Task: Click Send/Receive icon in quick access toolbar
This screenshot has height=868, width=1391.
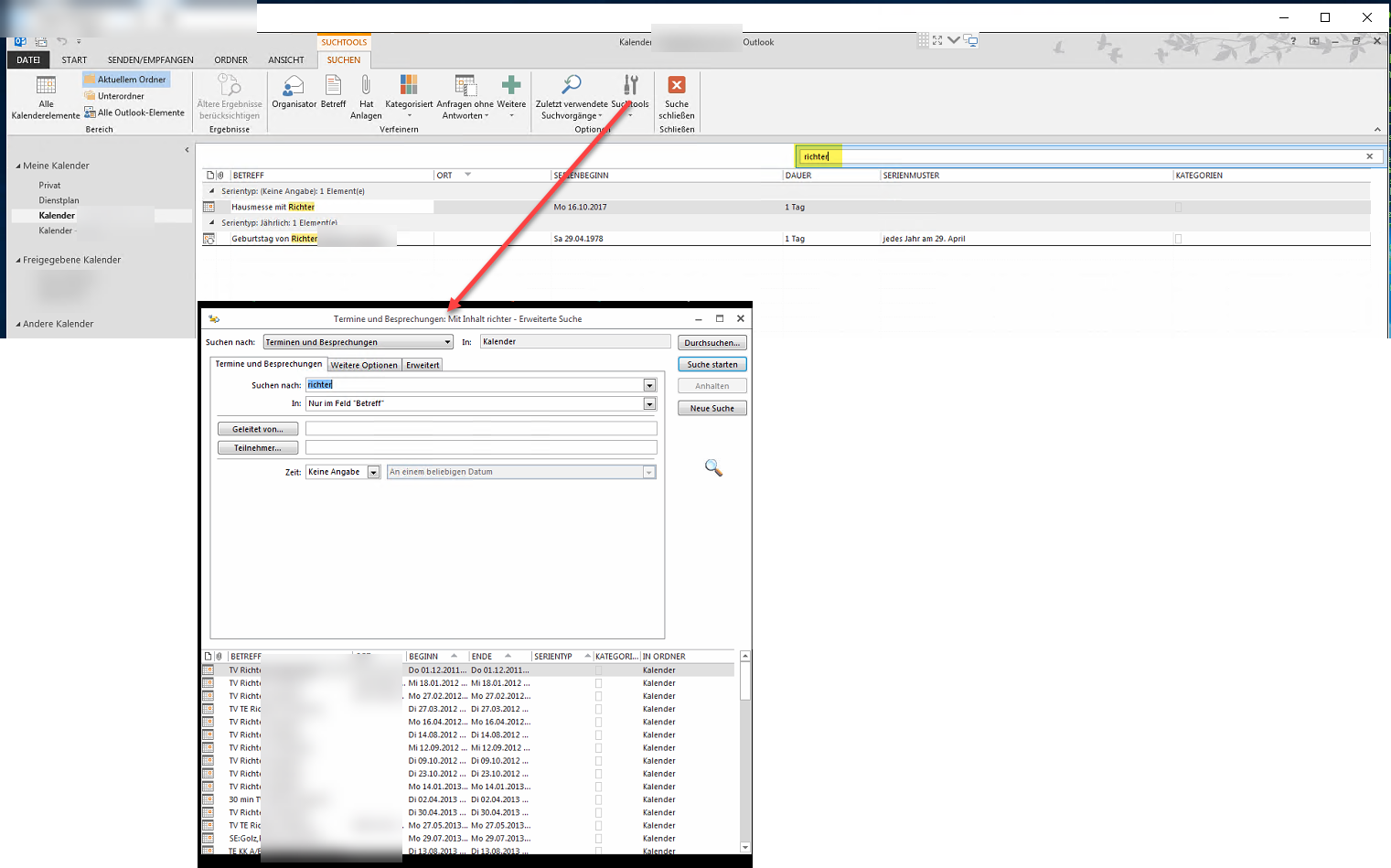Action: [x=41, y=41]
